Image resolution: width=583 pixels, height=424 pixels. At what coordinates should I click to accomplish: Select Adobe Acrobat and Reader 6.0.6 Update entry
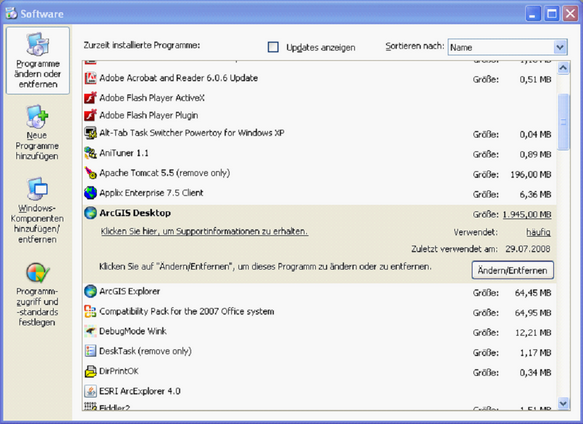[x=319, y=78]
